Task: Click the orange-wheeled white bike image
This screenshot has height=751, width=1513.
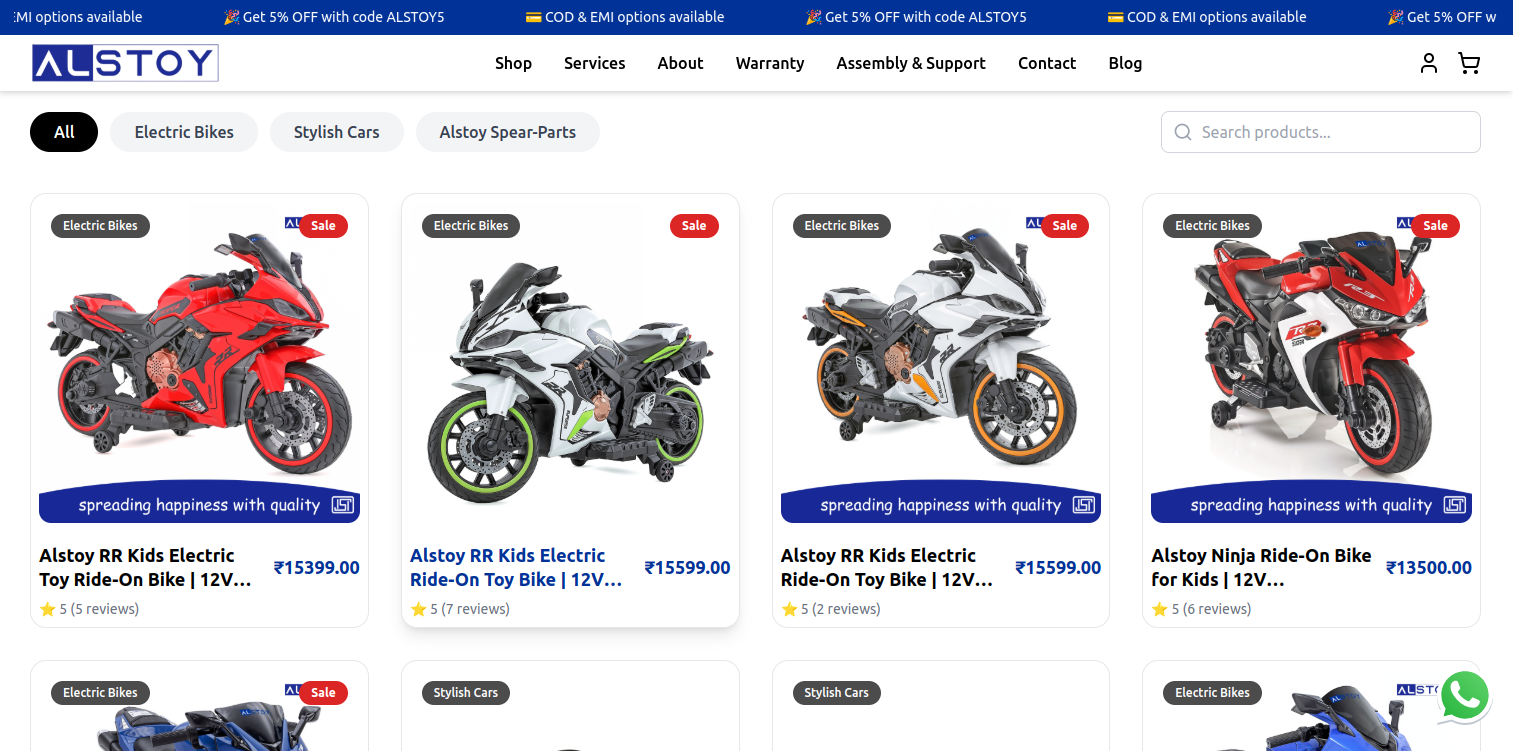Action: click(940, 350)
